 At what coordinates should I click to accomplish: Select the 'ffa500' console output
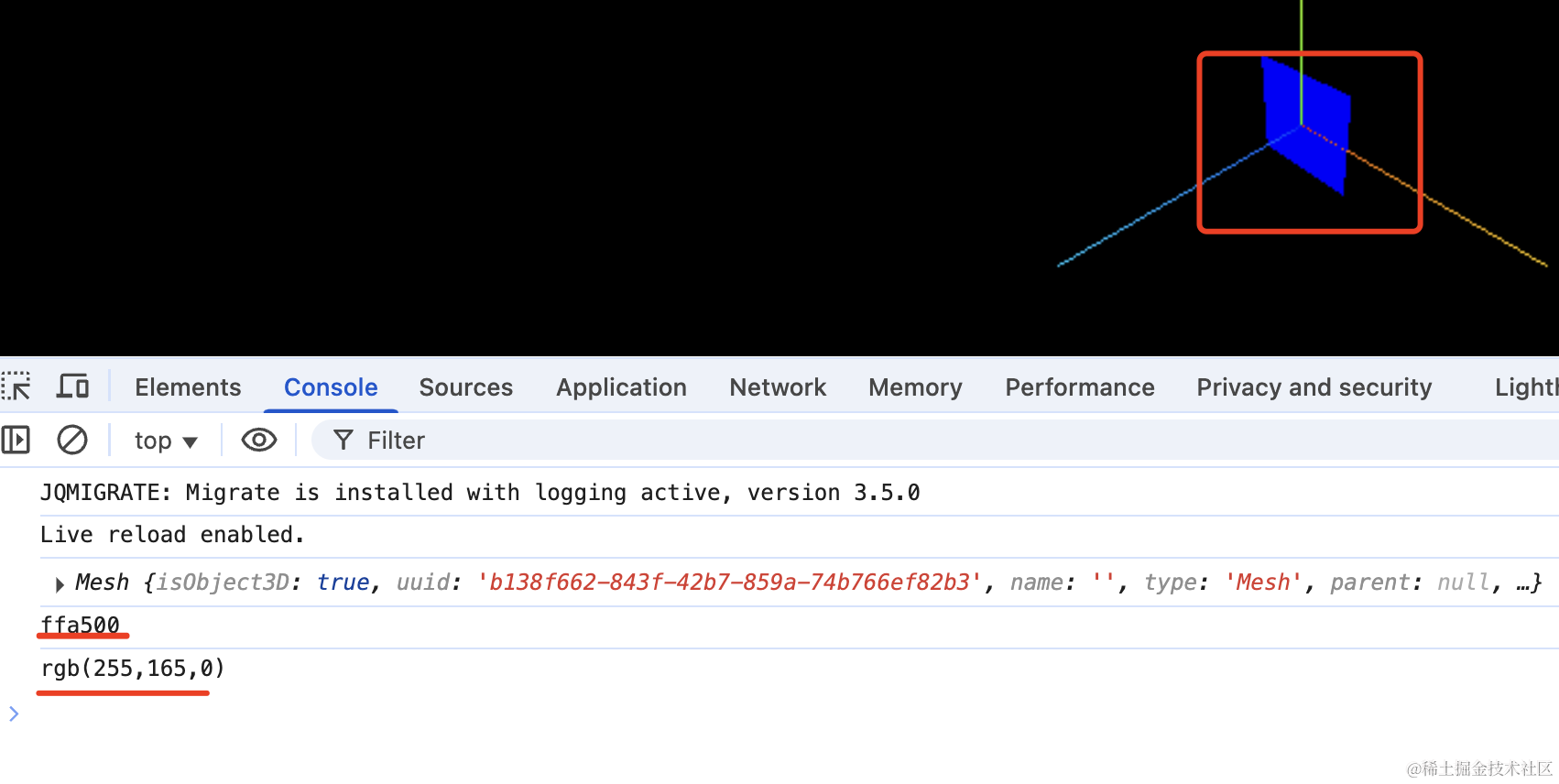coord(80,625)
